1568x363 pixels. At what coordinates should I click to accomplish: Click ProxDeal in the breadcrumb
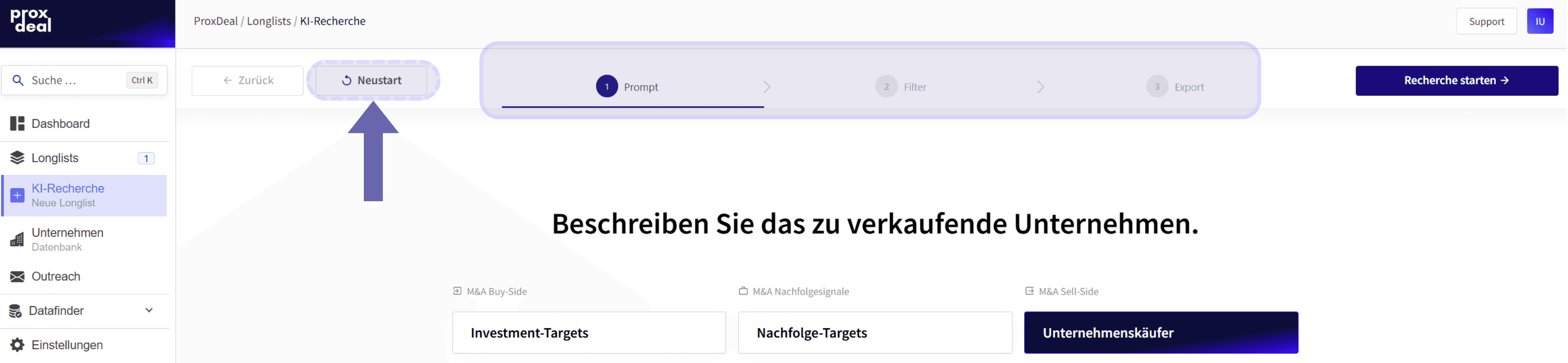click(216, 21)
